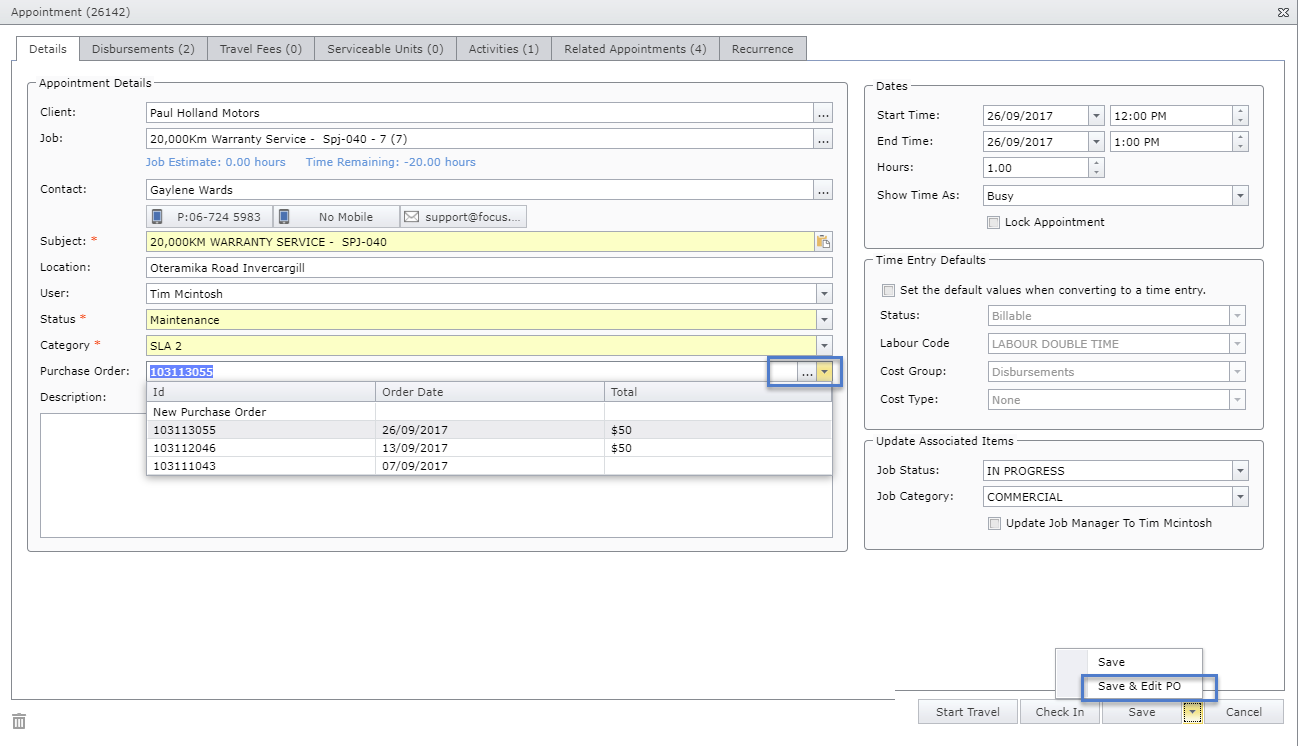The image size is (1298, 746).
Task: Click the trash delete icon at bottom left
Action: (x=19, y=721)
